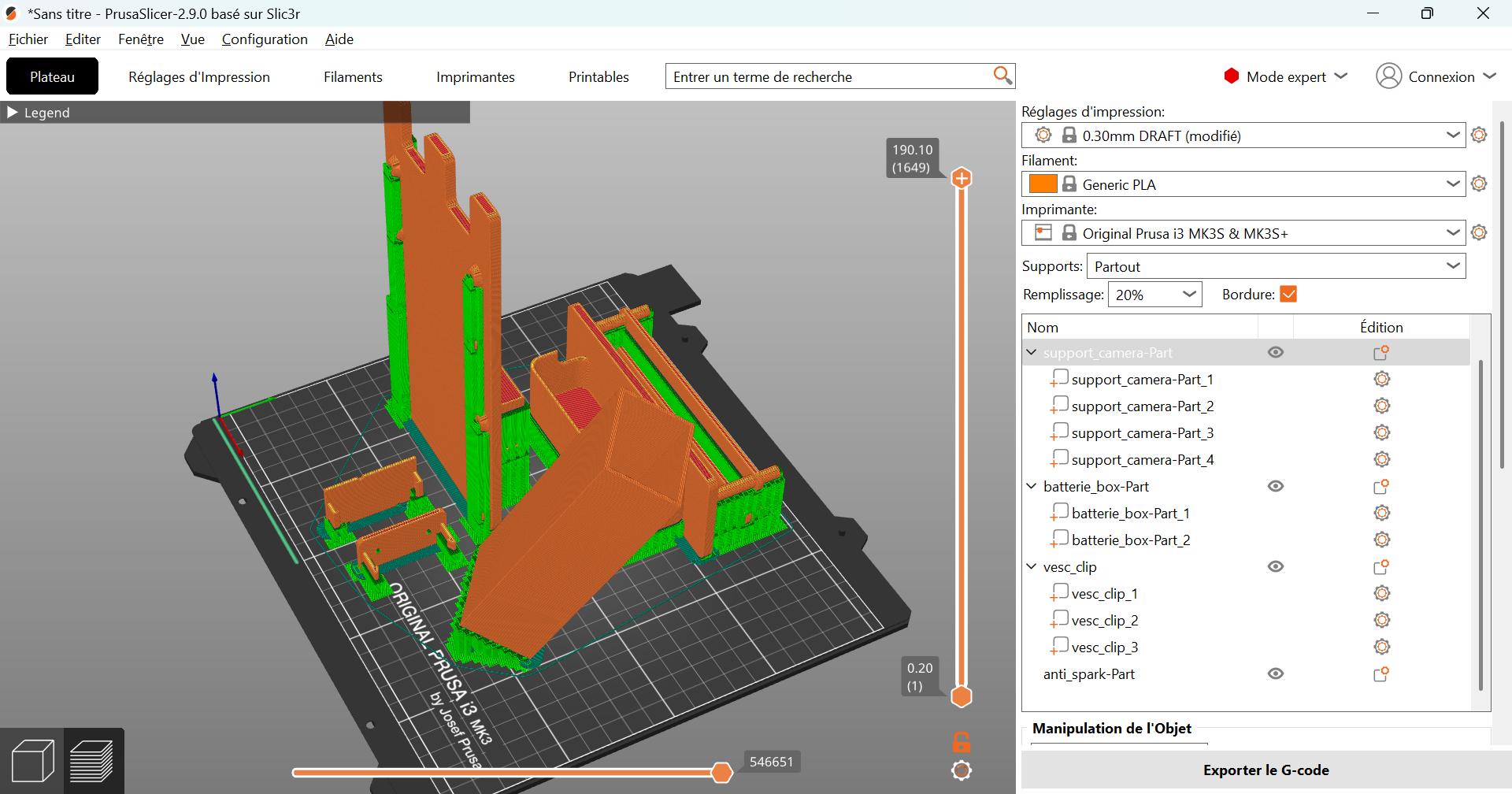Open filament settings gear beside Generic PLA

pyautogui.click(x=1479, y=184)
